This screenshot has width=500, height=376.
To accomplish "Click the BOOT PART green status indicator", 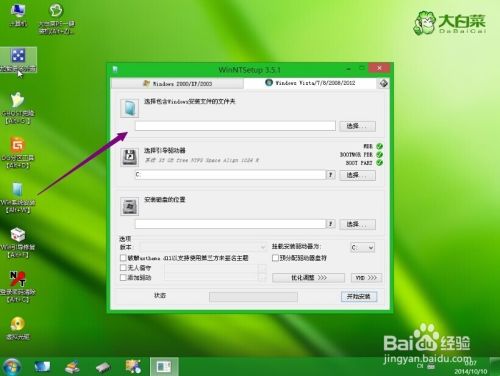I will [379, 163].
